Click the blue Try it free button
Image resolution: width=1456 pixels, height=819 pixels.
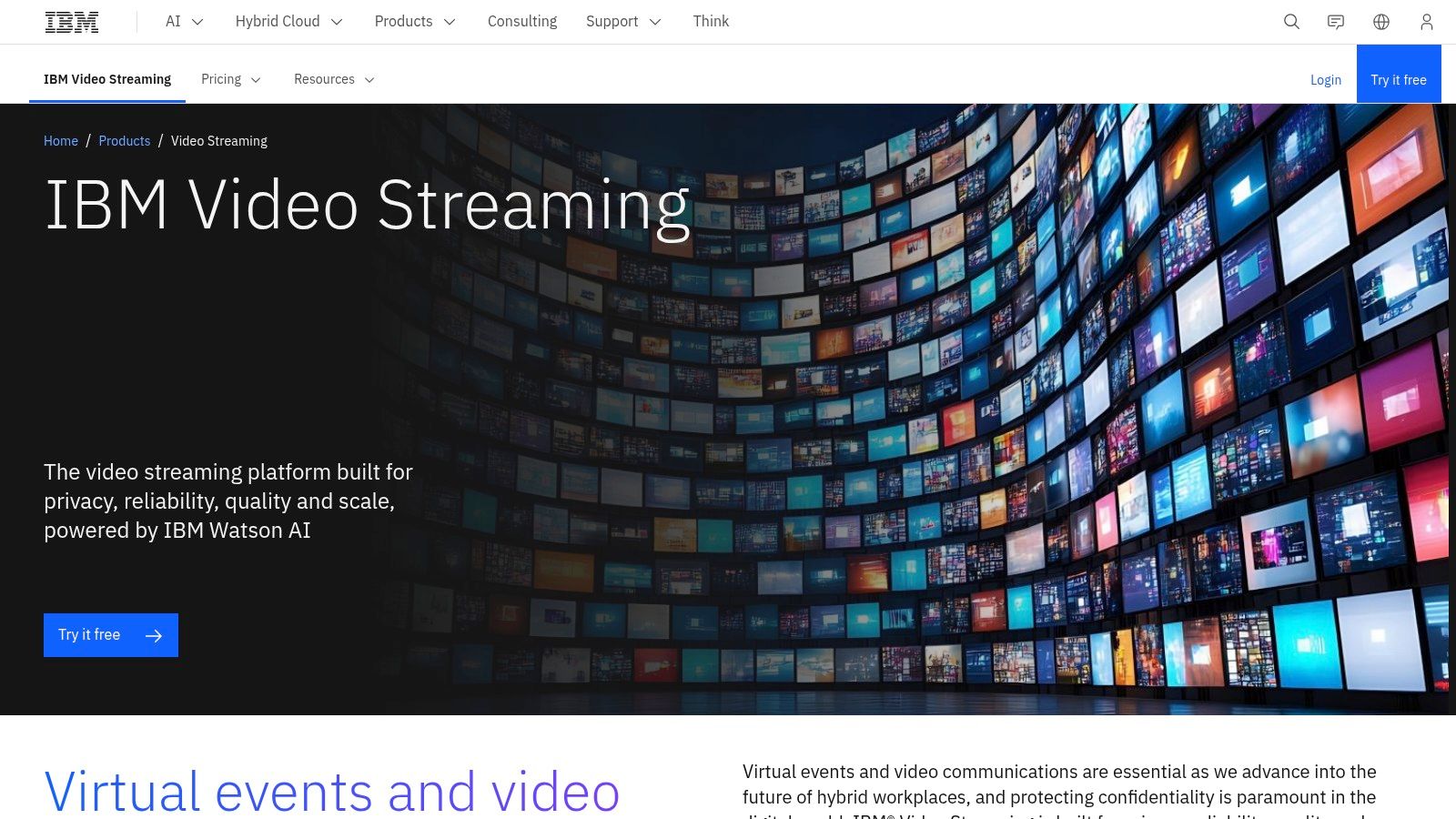pyautogui.click(x=1398, y=79)
